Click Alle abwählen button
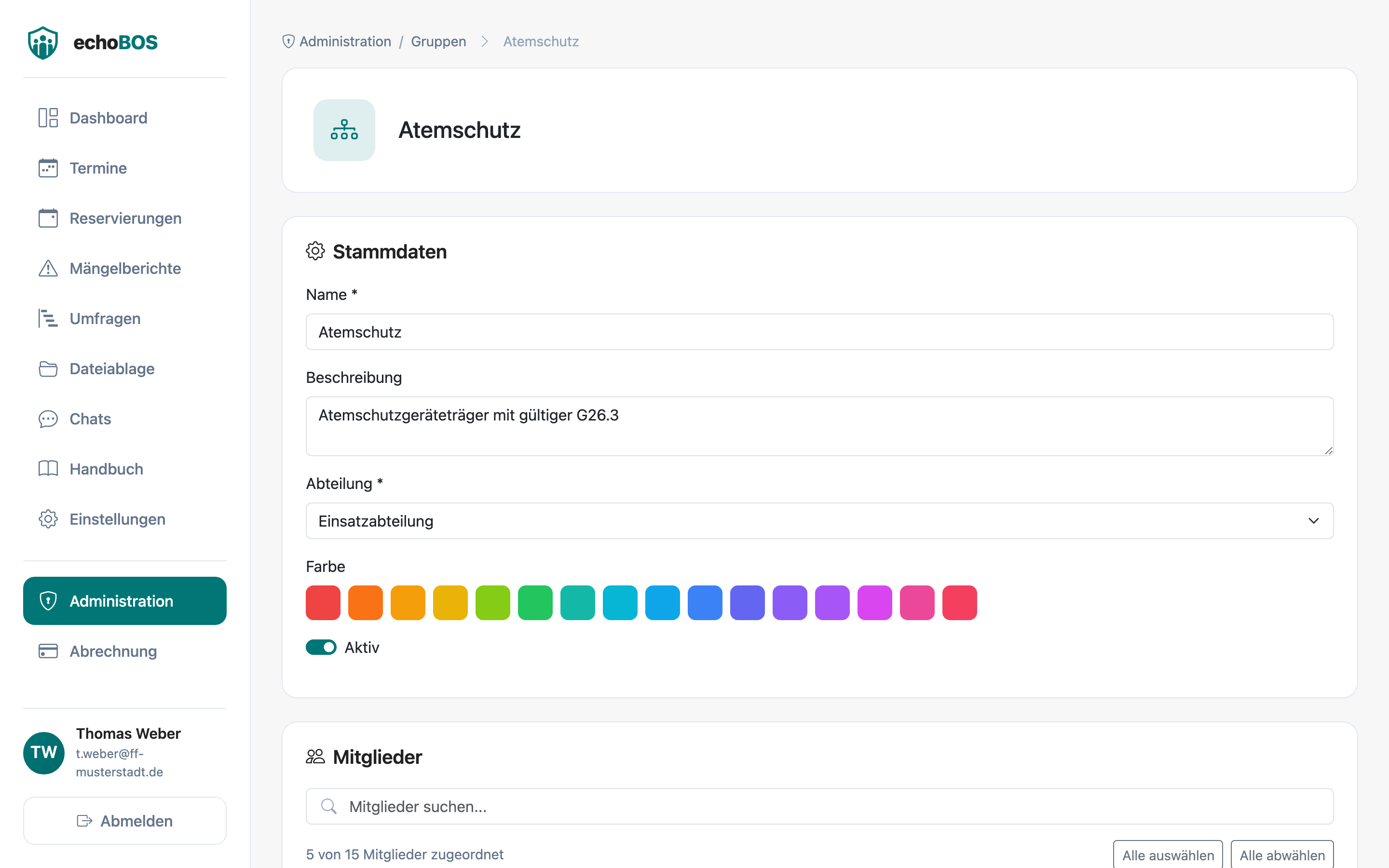 [1282, 855]
